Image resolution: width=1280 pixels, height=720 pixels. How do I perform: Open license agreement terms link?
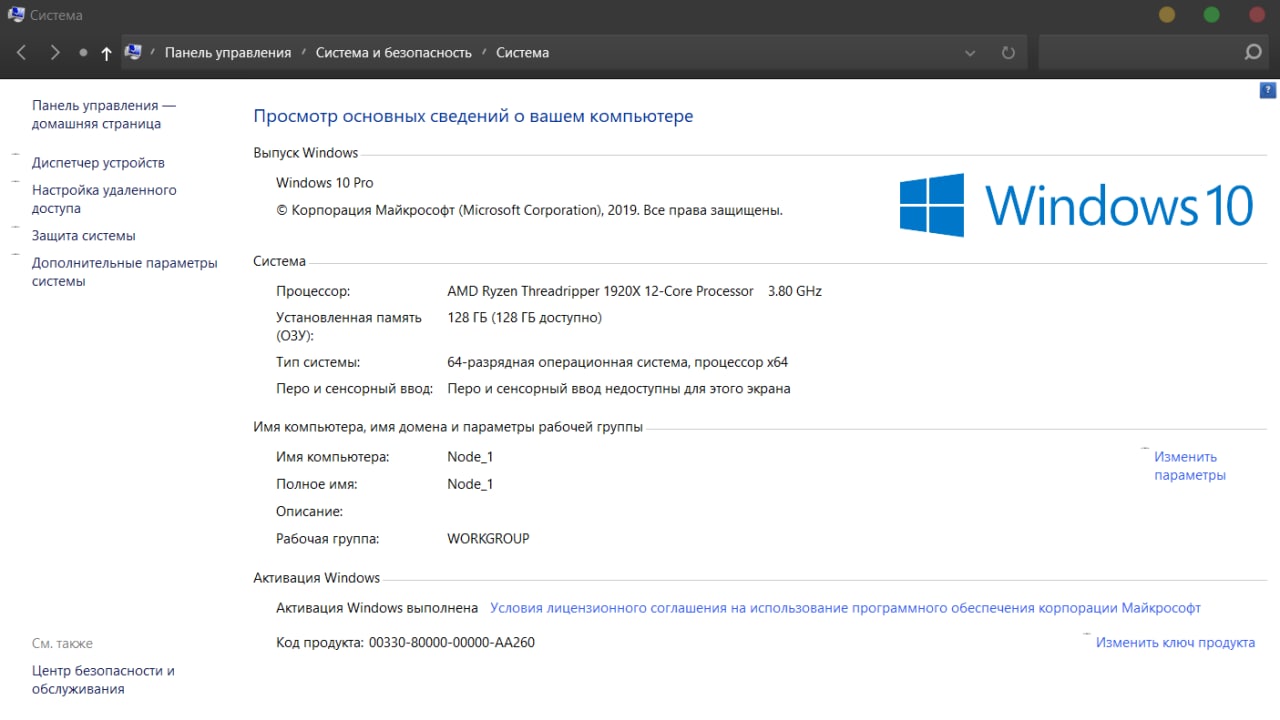click(x=845, y=608)
